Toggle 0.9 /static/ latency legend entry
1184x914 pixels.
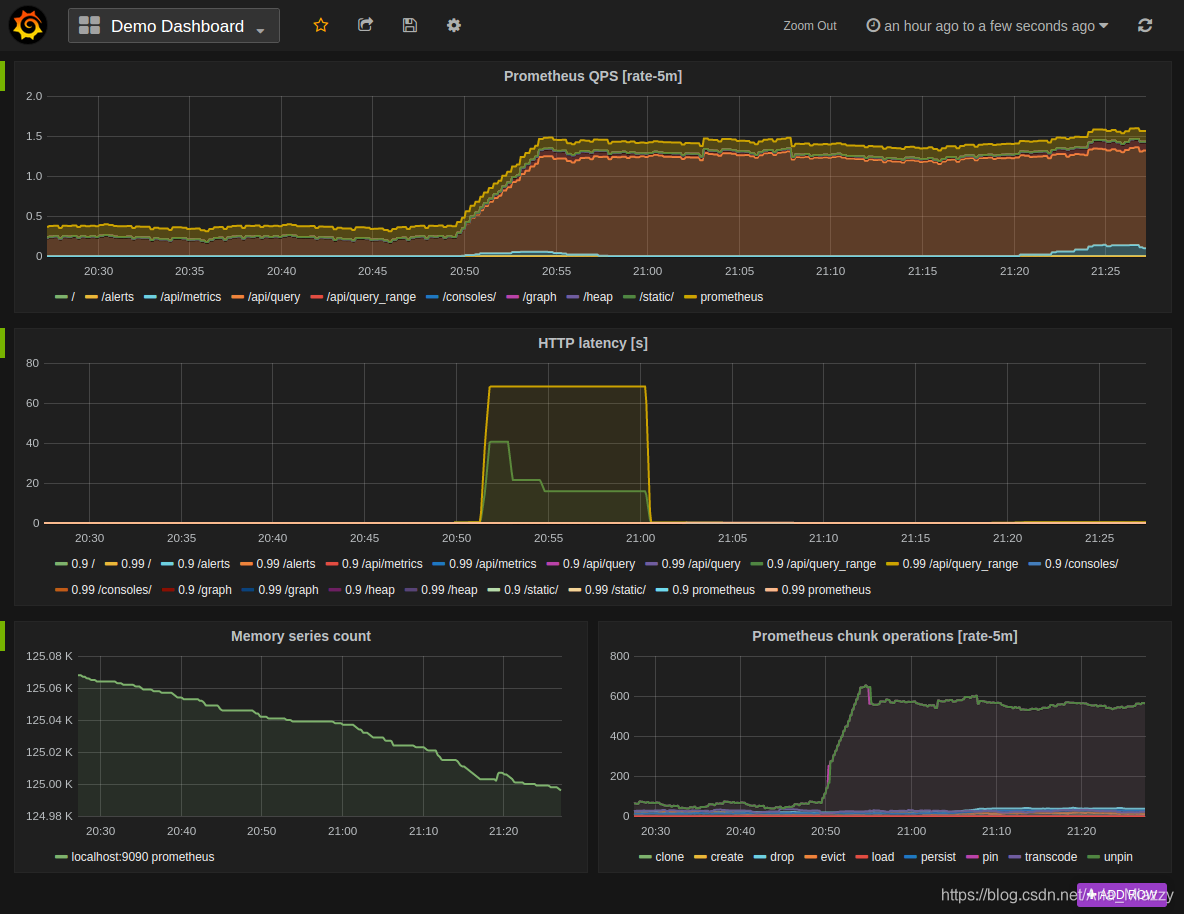(523, 590)
